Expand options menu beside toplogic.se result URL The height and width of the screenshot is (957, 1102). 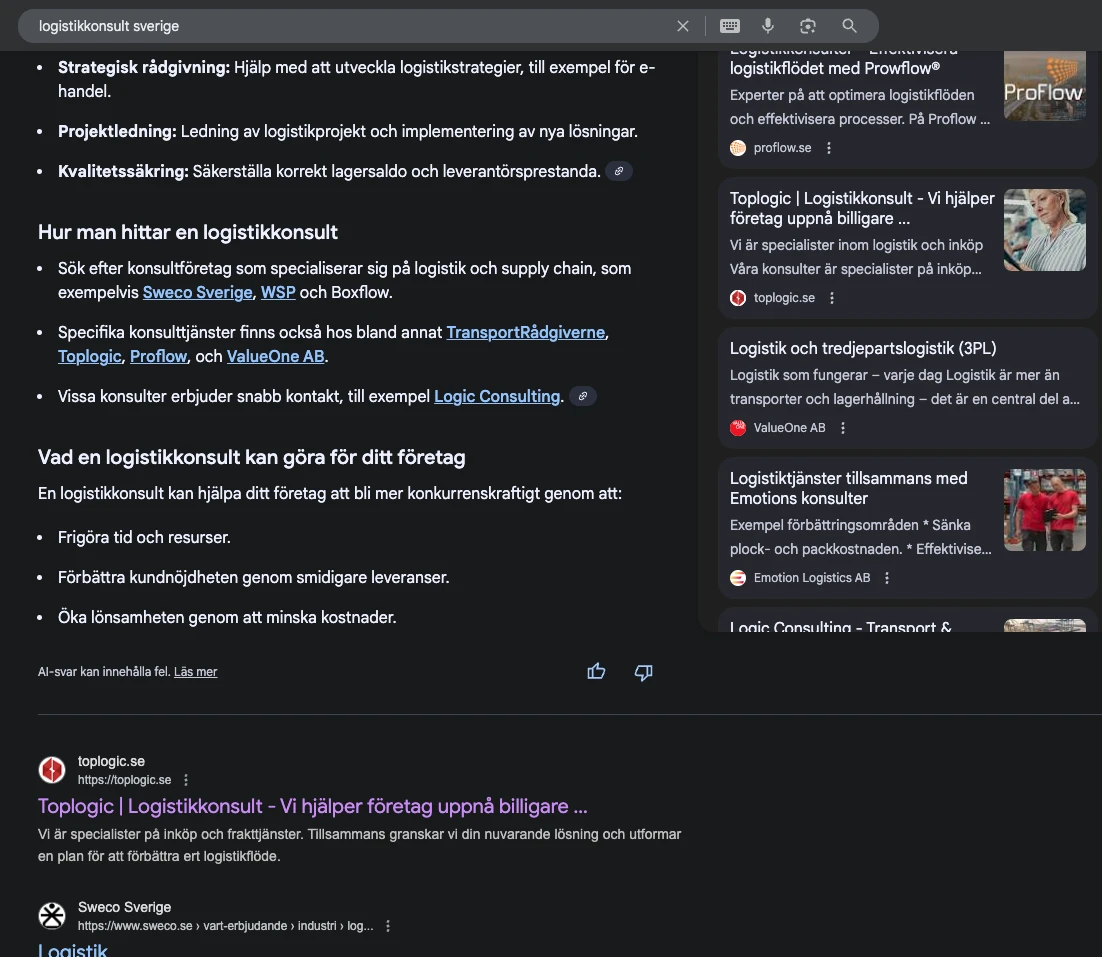click(186, 780)
